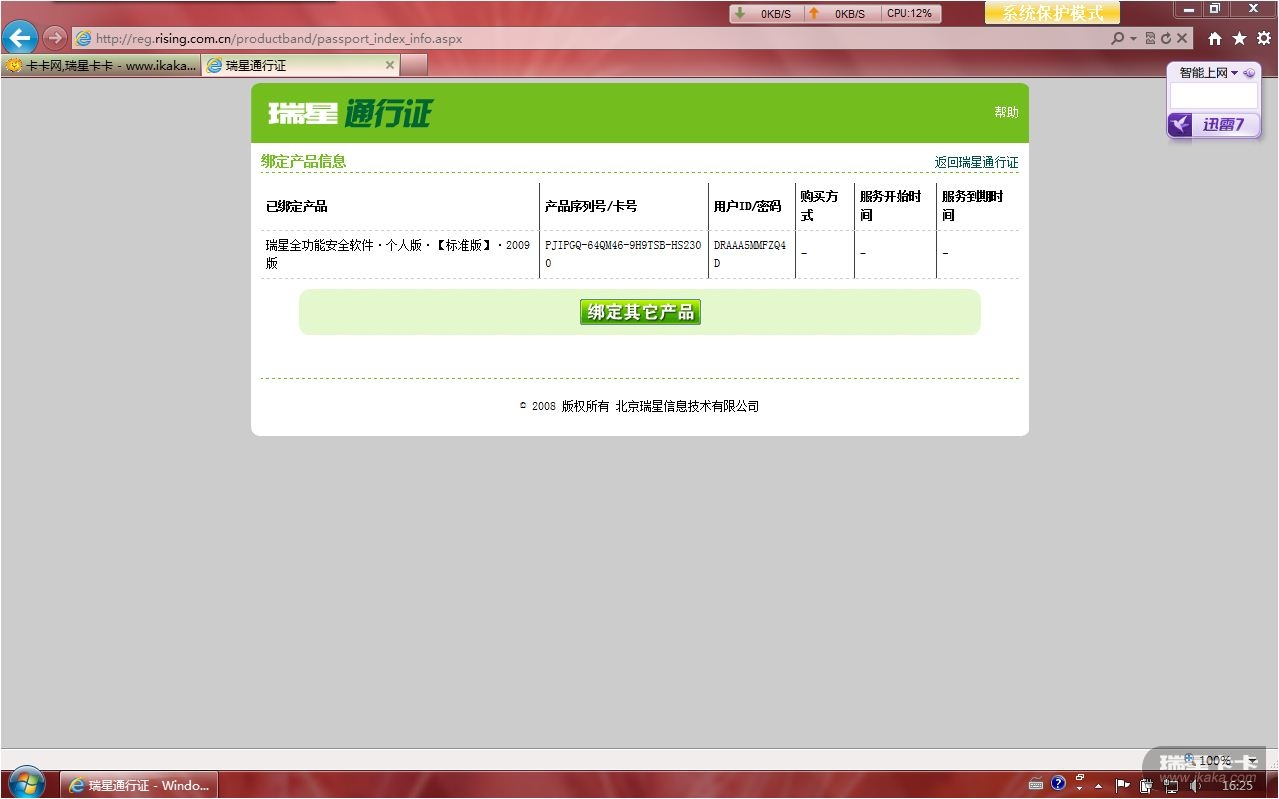This screenshot has width=1279, height=799.
Task: Click the 迅雷7 button
Action: click(x=1223, y=125)
